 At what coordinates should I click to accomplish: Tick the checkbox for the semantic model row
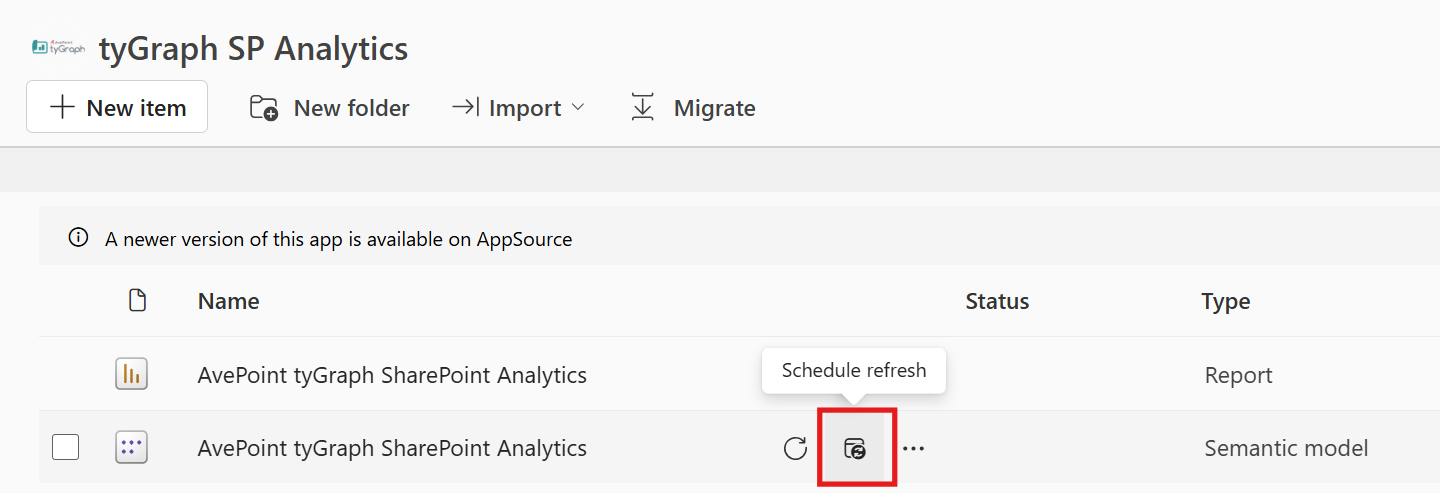[65, 448]
